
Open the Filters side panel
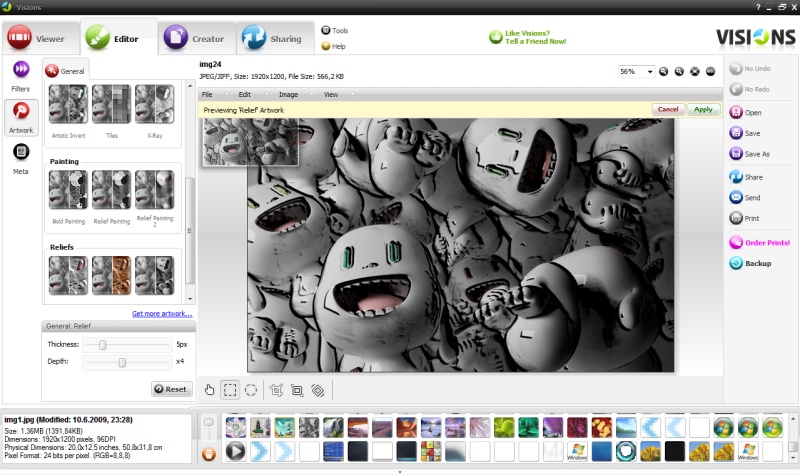21,77
